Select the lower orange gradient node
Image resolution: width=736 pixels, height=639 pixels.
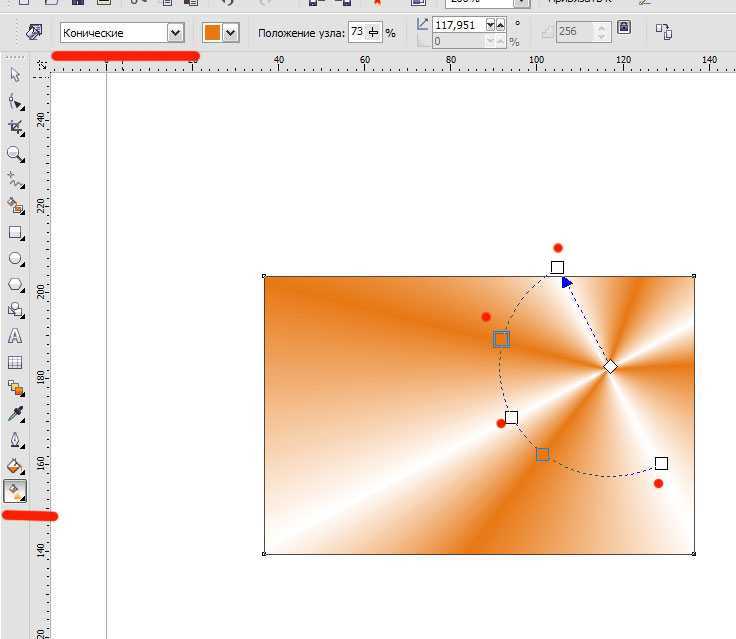[543, 454]
